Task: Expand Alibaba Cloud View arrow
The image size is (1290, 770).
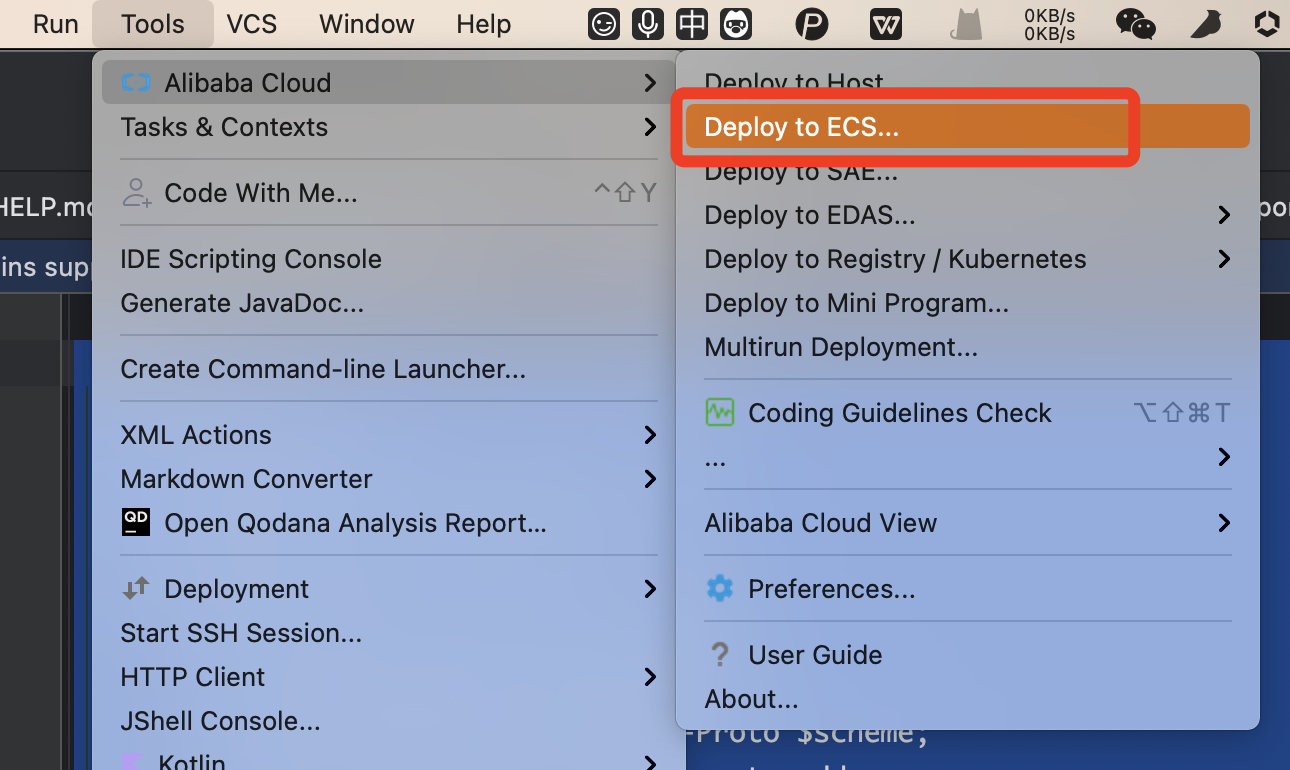Action: tap(1224, 523)
